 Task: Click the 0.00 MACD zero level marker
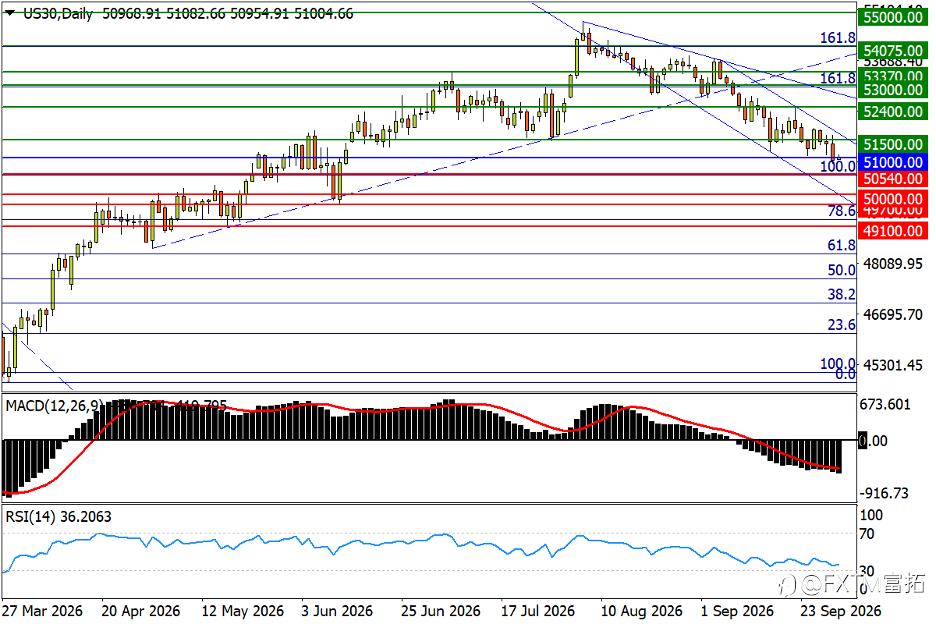point(873,441)
